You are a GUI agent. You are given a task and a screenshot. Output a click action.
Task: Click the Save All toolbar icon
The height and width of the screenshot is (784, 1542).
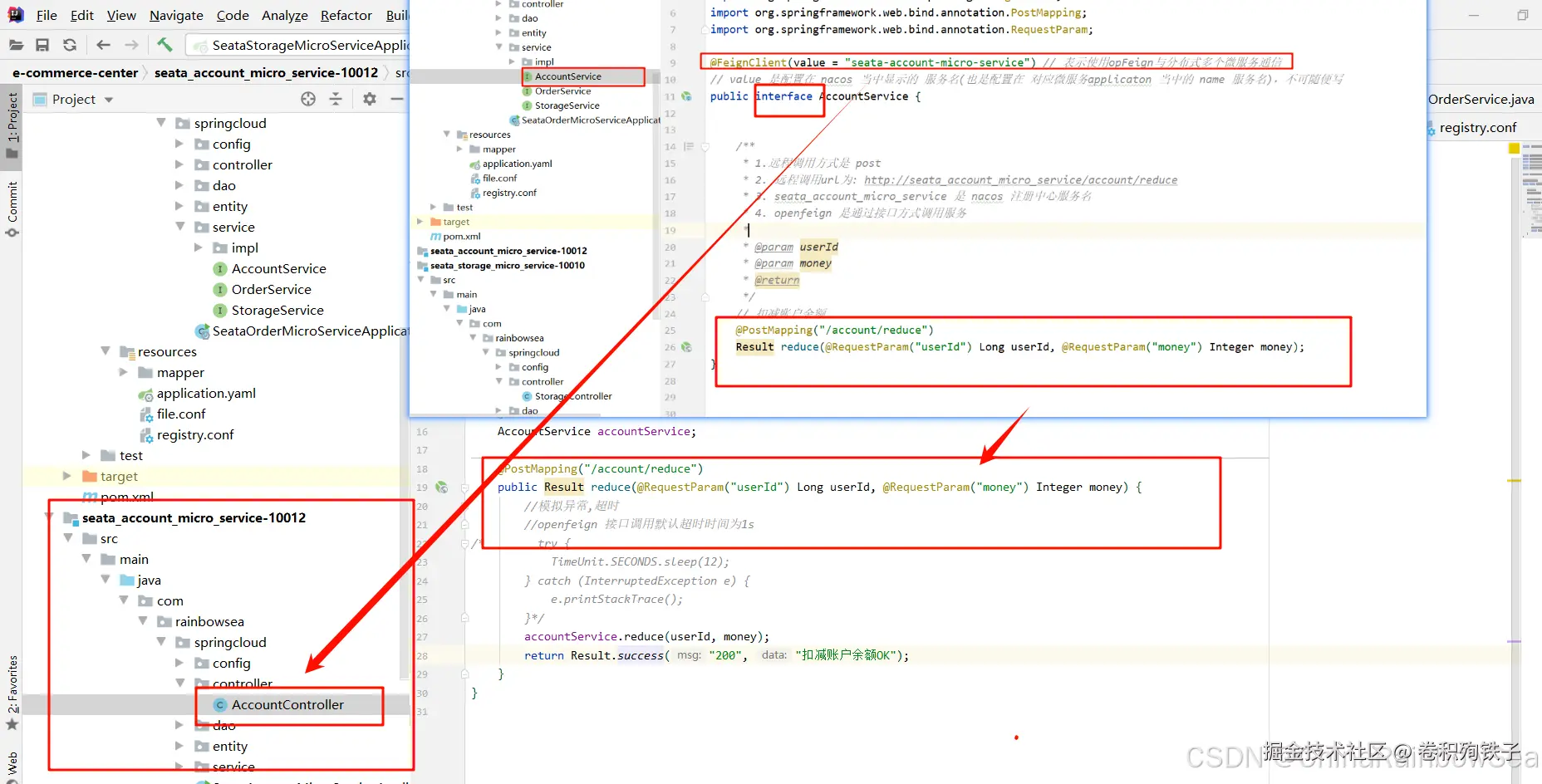click(42, 45)
